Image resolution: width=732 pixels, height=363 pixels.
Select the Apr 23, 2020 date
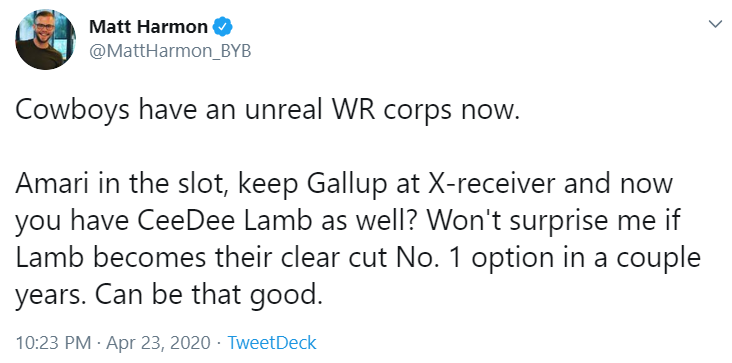click(x=158, y=343)
